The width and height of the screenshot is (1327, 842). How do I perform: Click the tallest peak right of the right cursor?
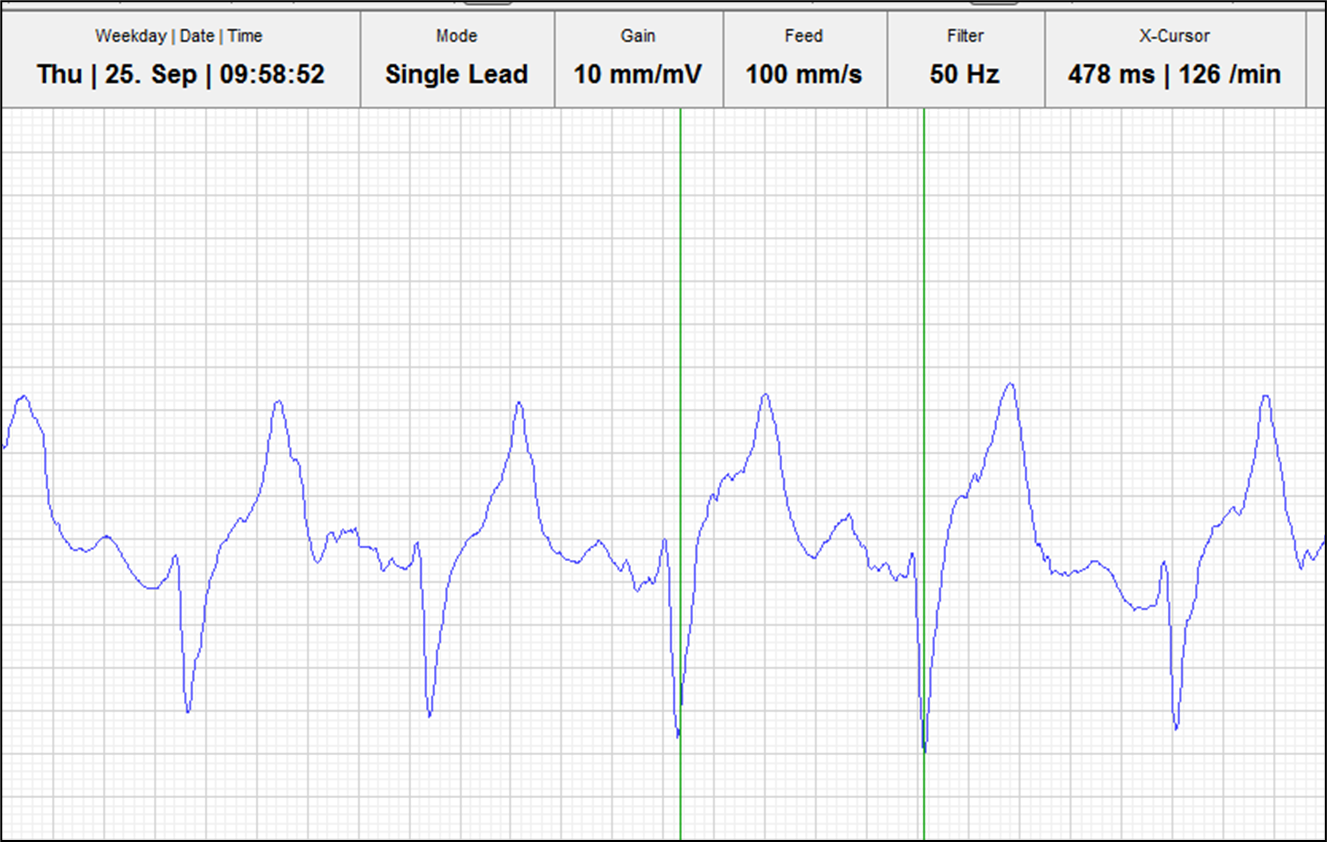1011,385
